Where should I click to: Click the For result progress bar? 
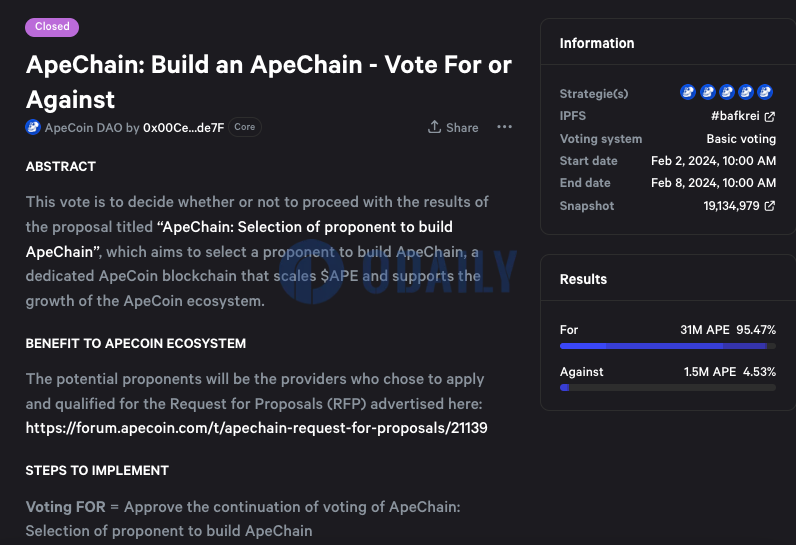click(668, 346)
